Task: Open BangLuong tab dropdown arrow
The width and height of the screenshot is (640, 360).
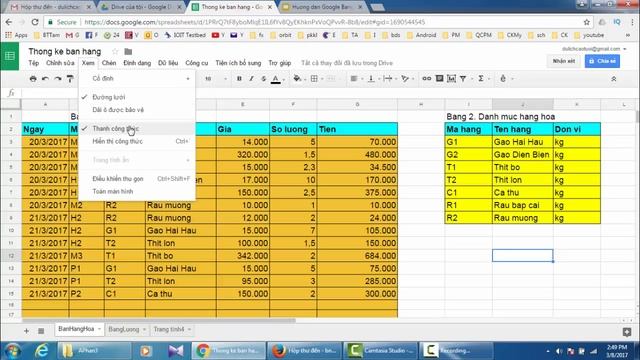Action: pyautogui.click(x=144, y=329)
